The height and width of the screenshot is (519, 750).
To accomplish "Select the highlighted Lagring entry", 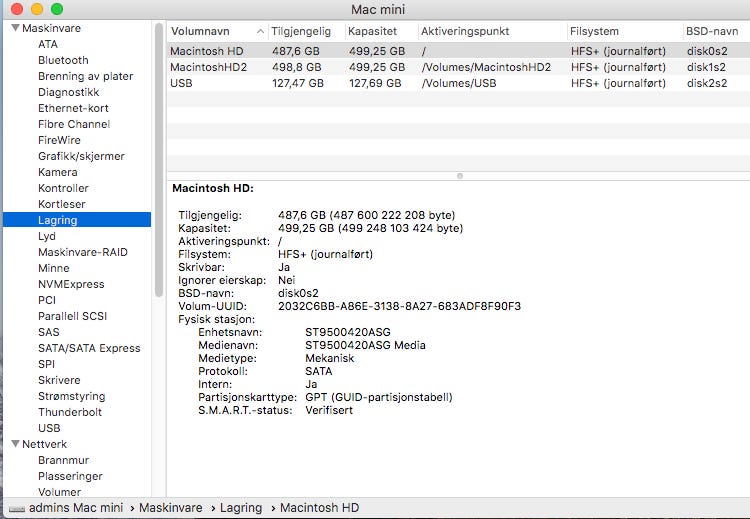I will (77, 220).
